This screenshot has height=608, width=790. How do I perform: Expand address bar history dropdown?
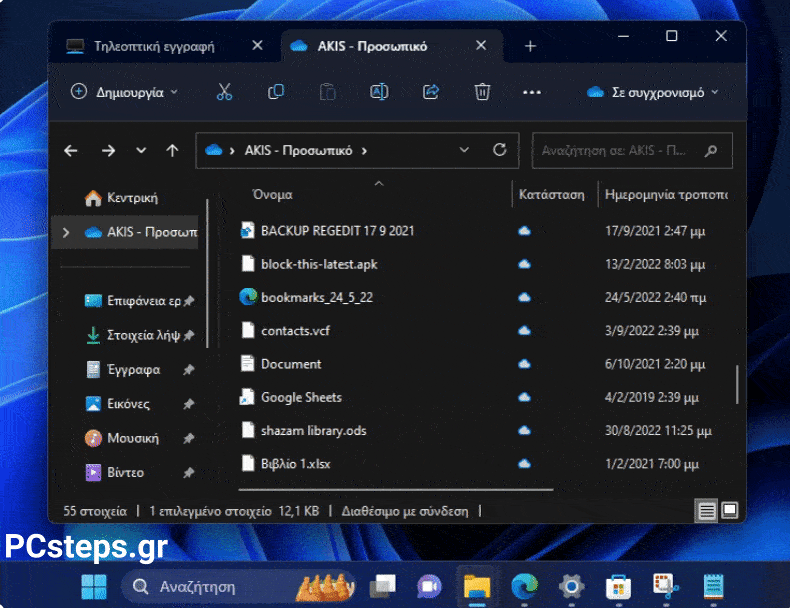click(x=464, y=150)
